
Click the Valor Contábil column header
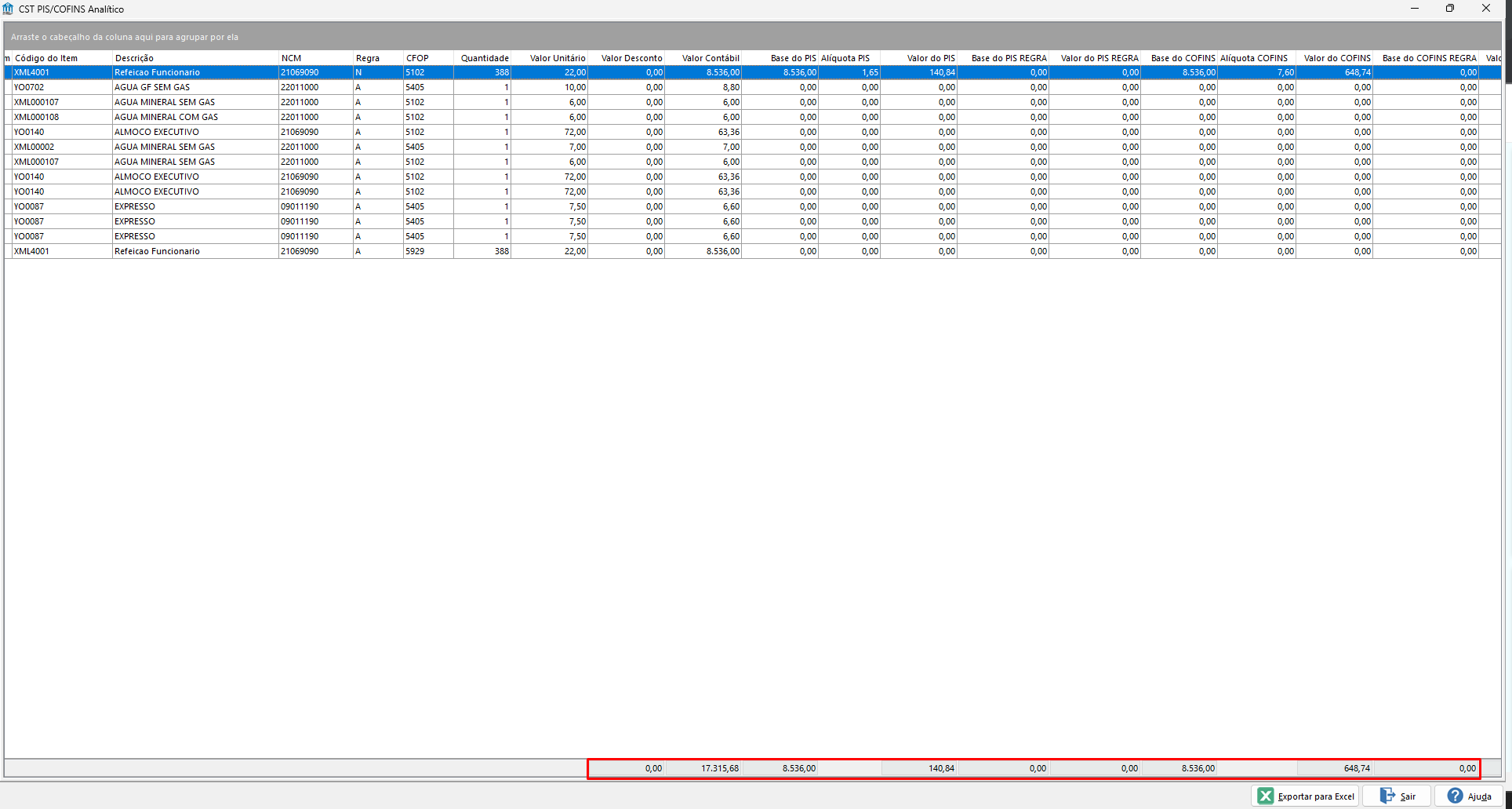coord(703,58)
